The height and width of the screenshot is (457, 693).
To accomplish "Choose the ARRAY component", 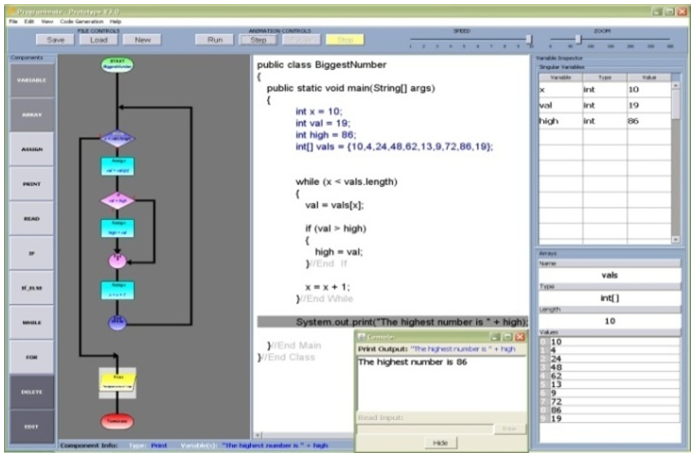I will (31, 115).
